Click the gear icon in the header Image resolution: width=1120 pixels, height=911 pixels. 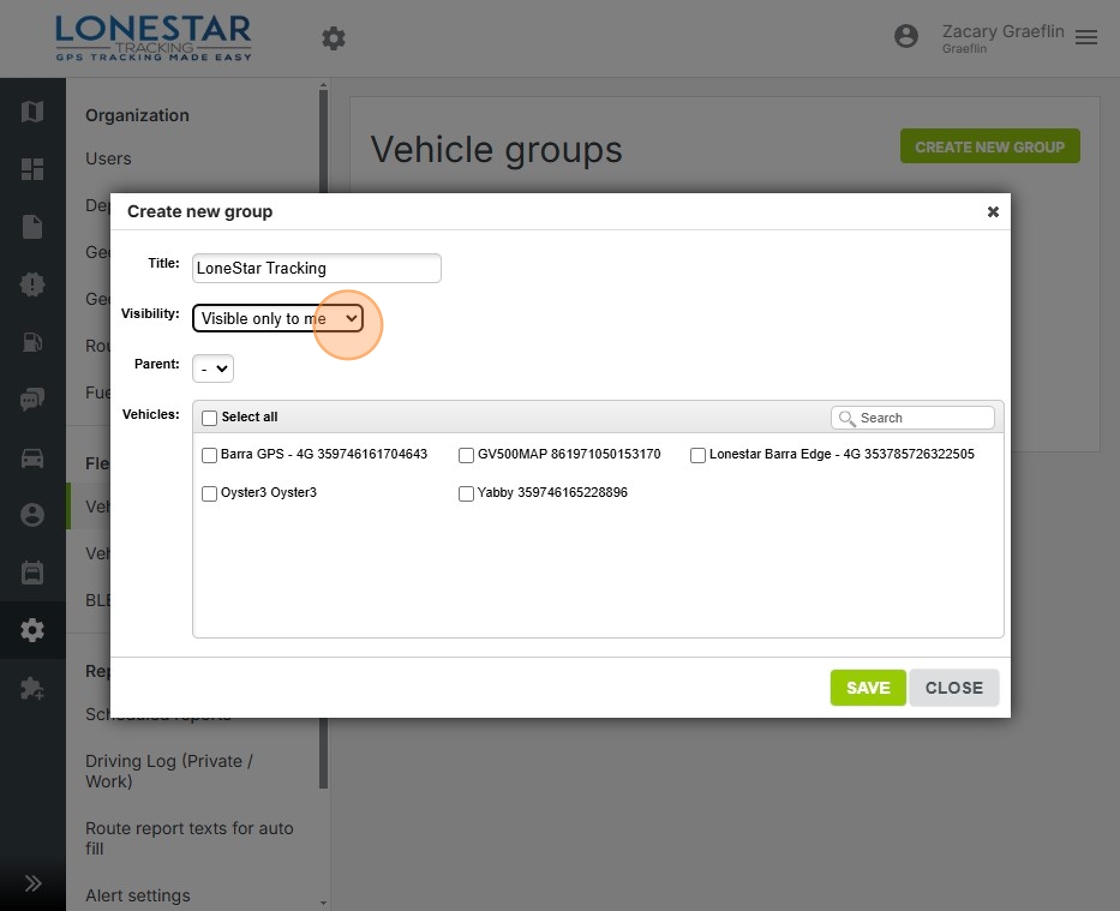coord(333,39)
